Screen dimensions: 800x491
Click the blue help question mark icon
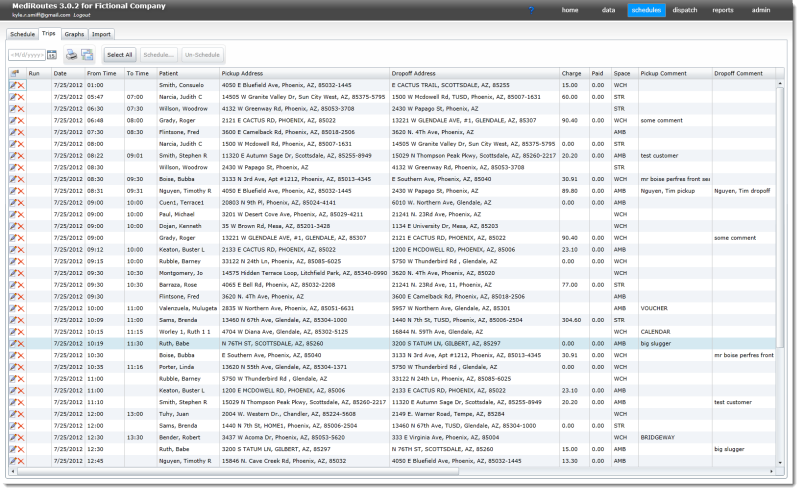[x=530, y=10]
